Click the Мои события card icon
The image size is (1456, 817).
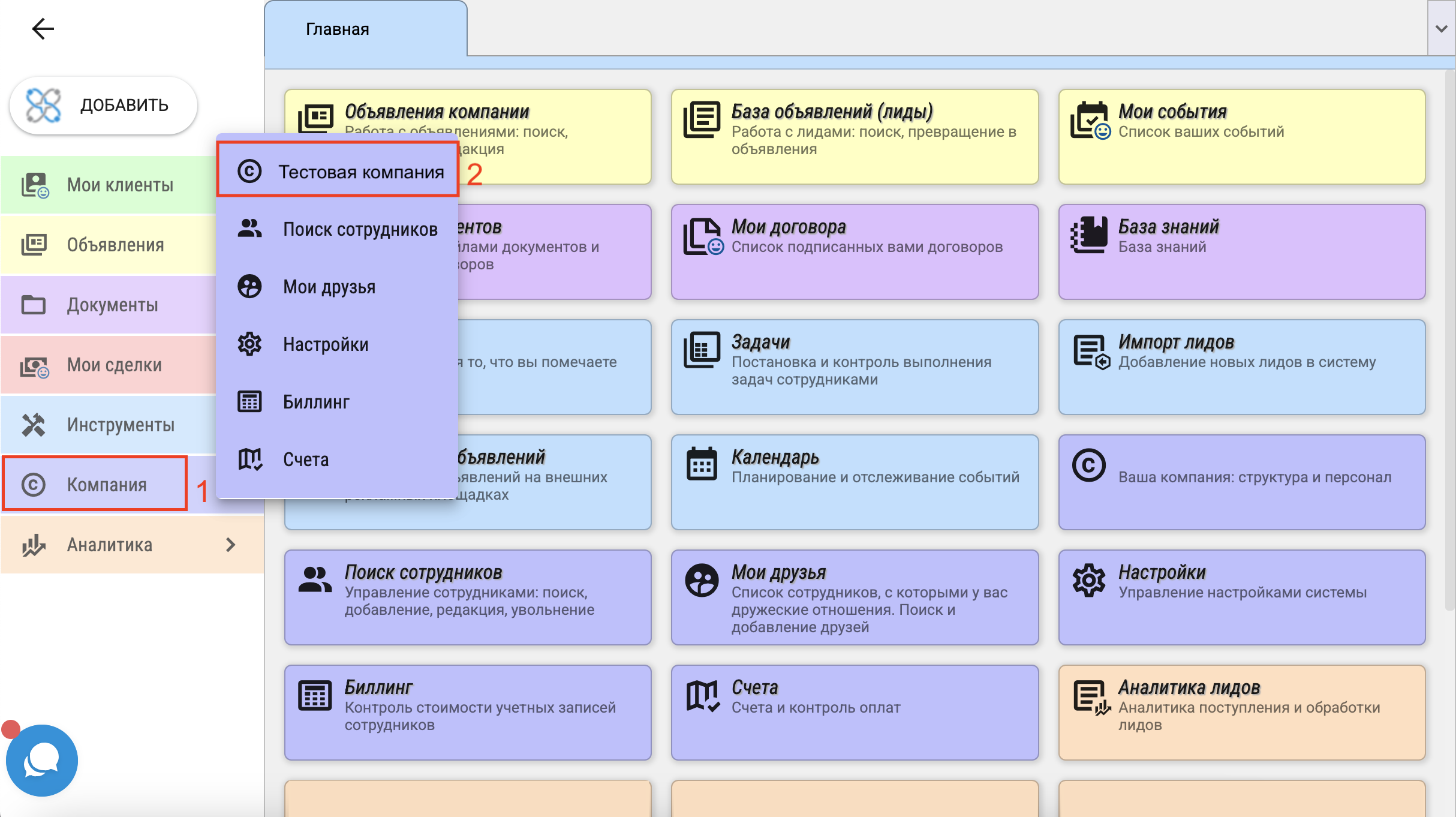click(1090, 121)
